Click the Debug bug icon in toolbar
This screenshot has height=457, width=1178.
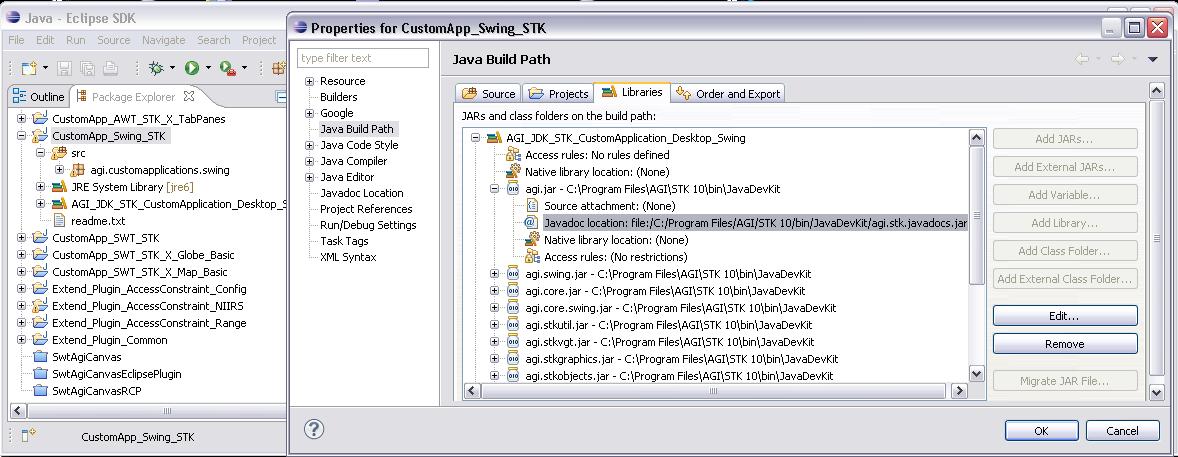coord(156,68)
